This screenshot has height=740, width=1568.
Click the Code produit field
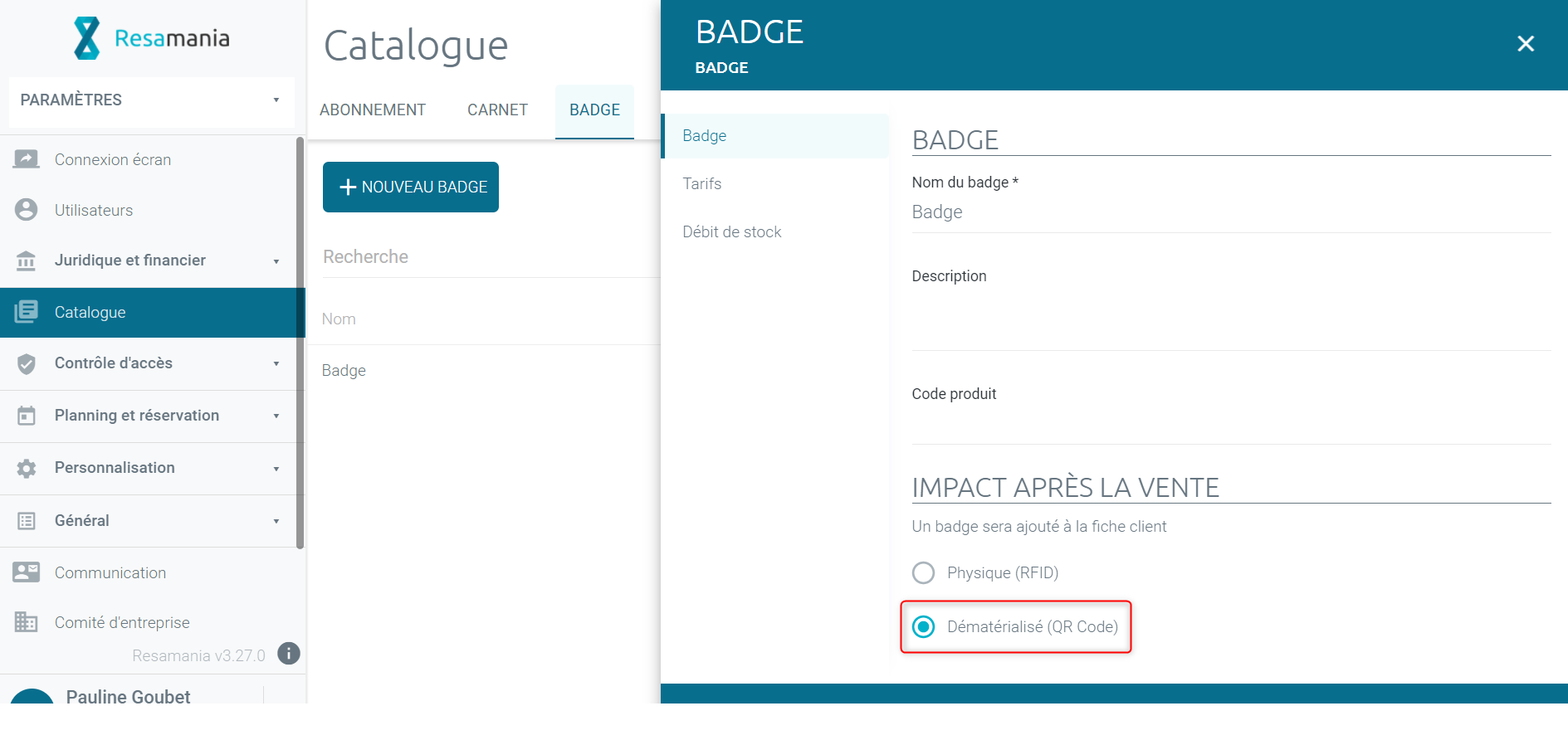(1231, 425)
